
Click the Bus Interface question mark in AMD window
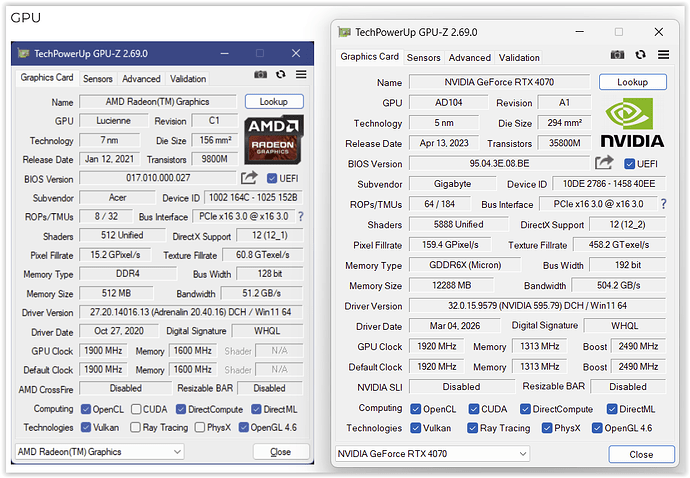point(301,216)
